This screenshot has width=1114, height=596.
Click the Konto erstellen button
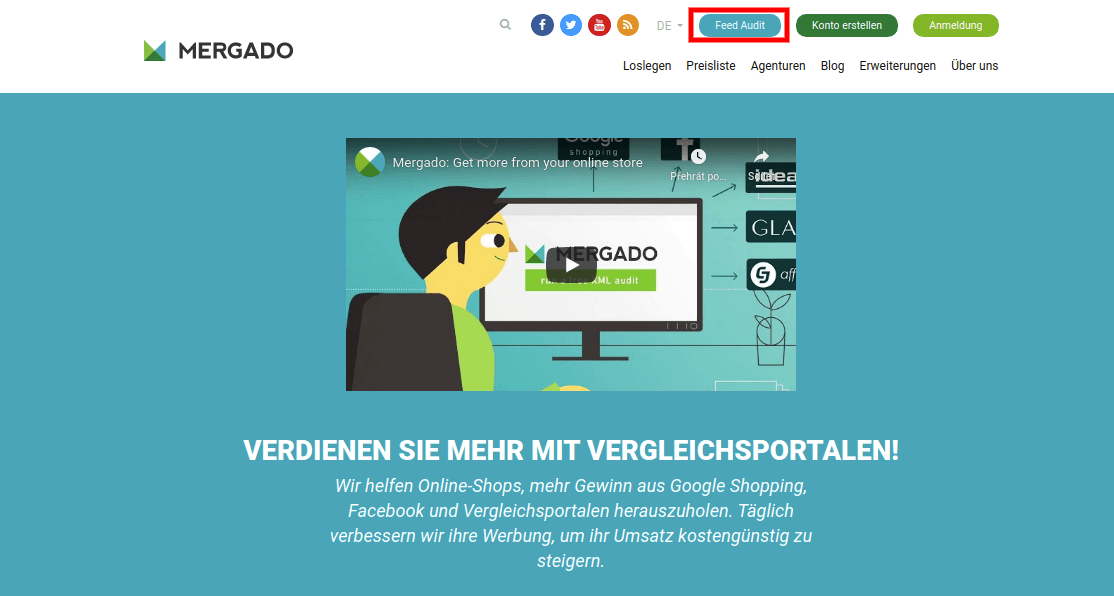tap(847, 25)
